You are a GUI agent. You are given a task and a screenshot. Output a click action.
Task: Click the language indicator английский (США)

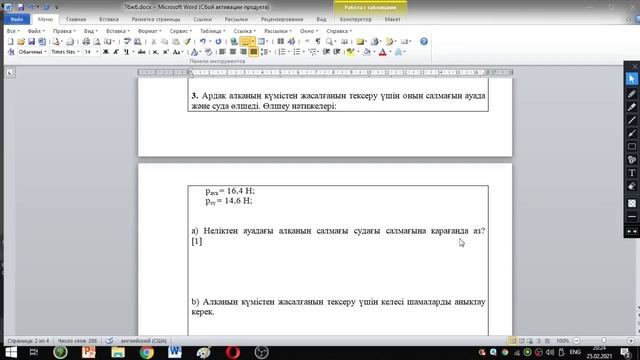click(x=144, y=341)
